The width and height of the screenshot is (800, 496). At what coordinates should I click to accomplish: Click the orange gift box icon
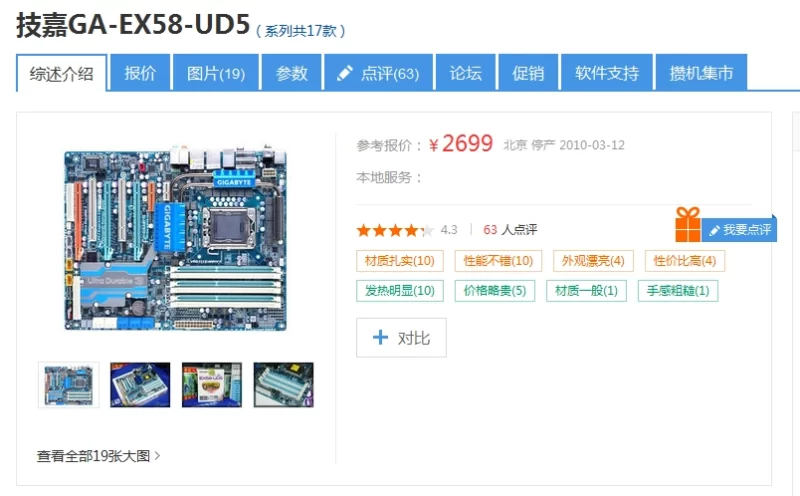click(688, 225)
